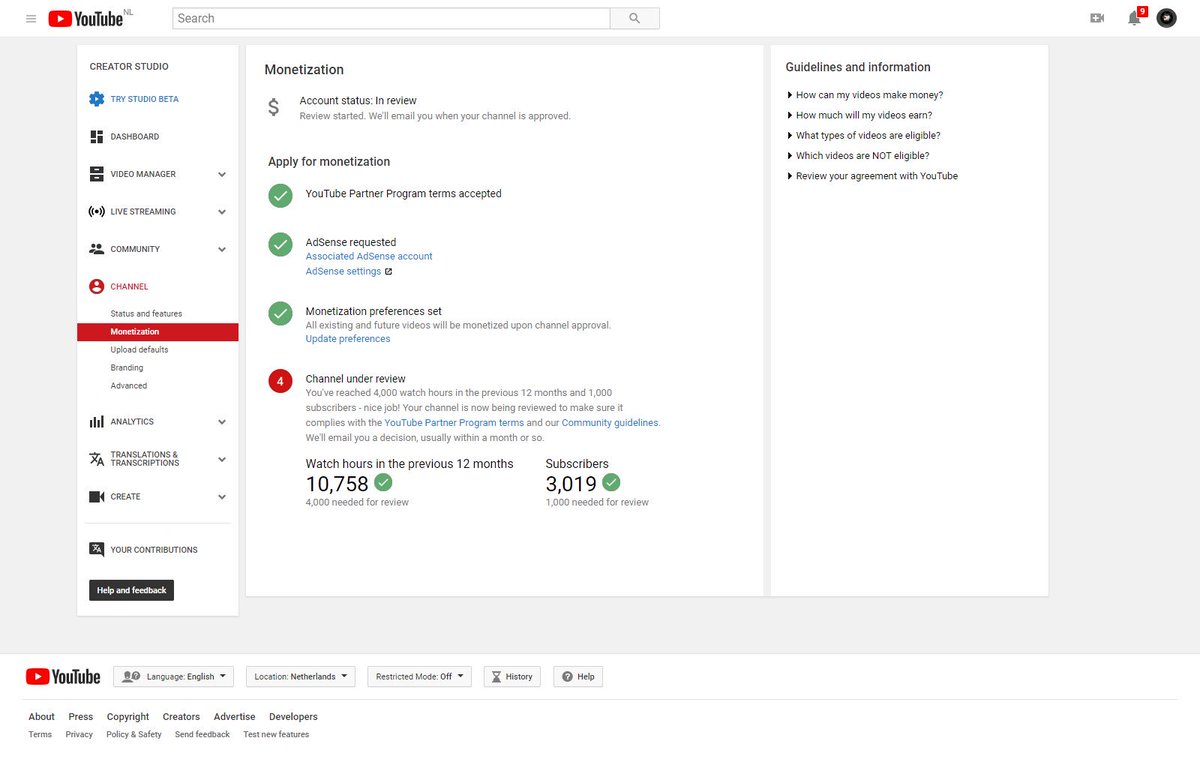Open the upload video camera icon
This screenshot has width=1200, height=762.
[x=1097, y=18]
